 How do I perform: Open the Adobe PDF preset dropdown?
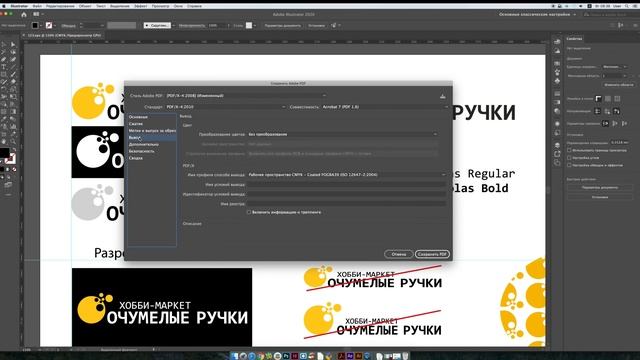(246, 96)
